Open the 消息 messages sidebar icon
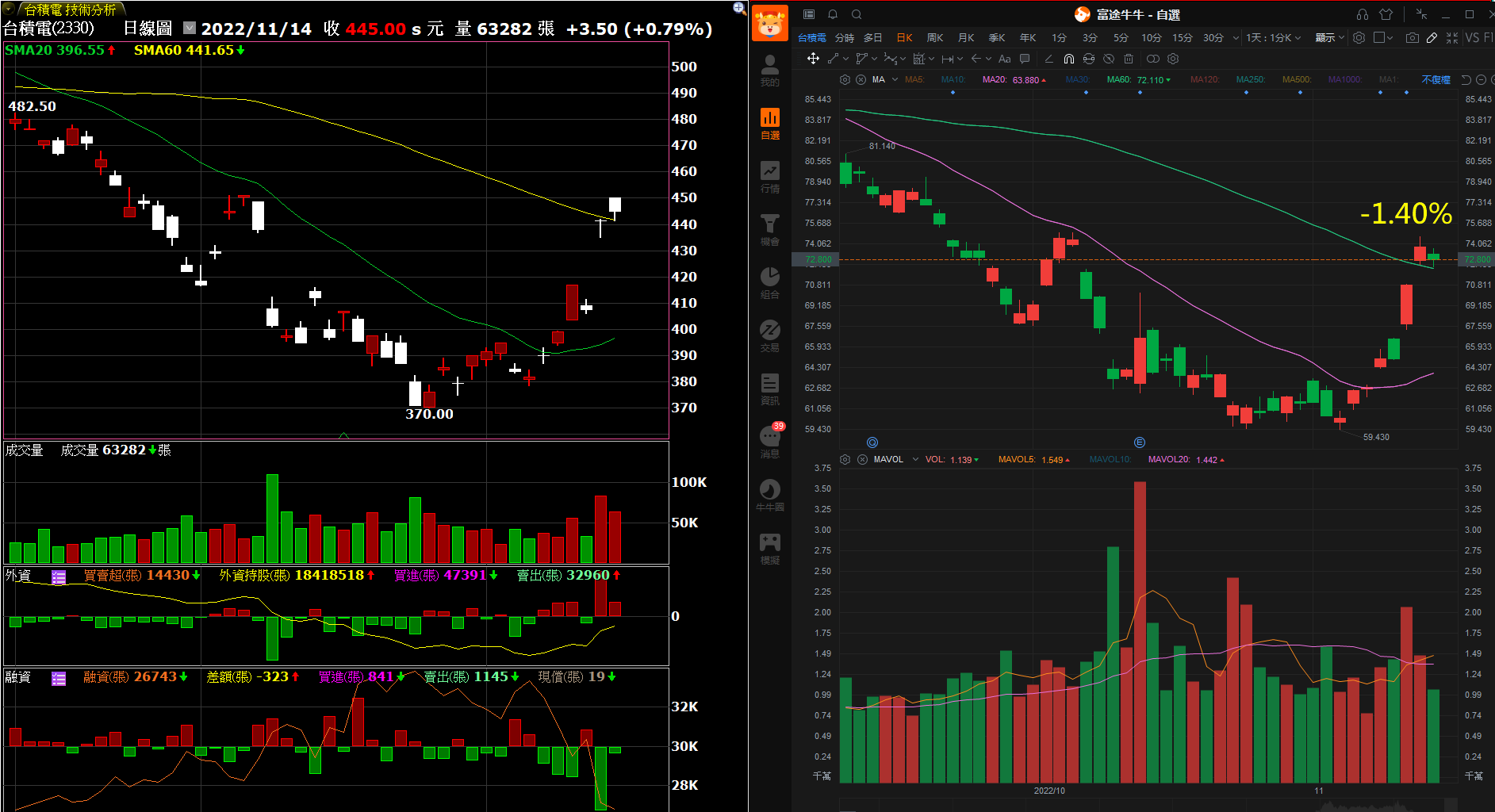Screen dimensions: 1495x812 (769, 441)
